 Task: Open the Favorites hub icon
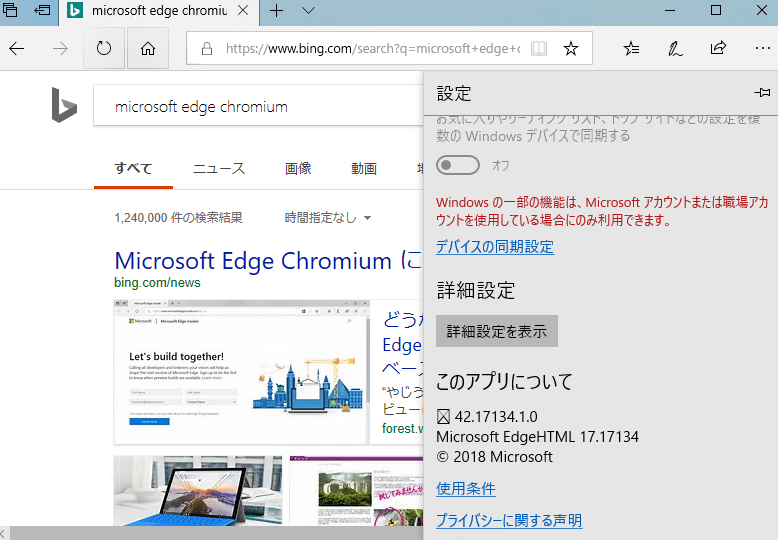pyautogui.click(x=631, y=48)
